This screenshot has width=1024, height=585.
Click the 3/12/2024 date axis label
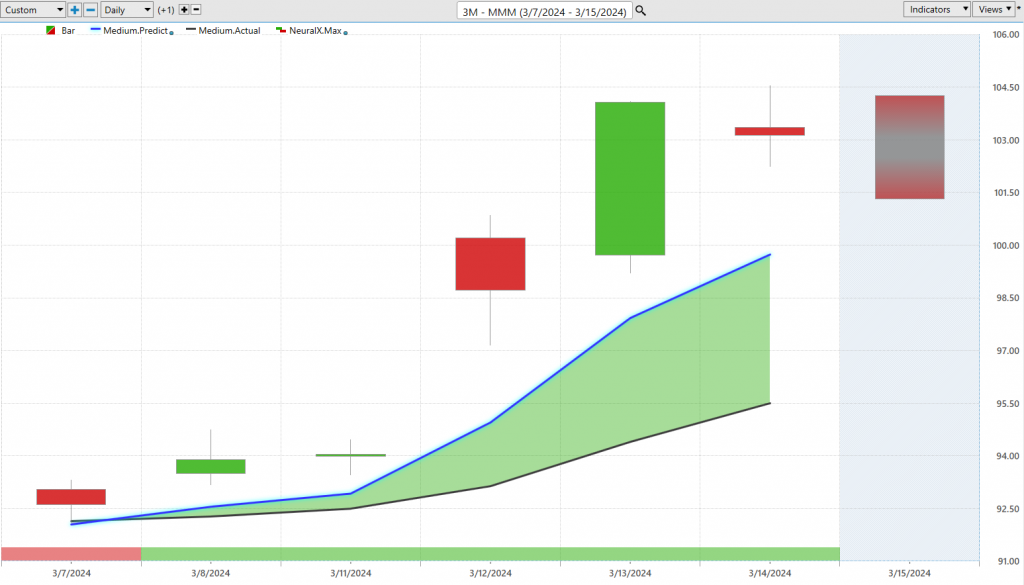tap(490, 573)
